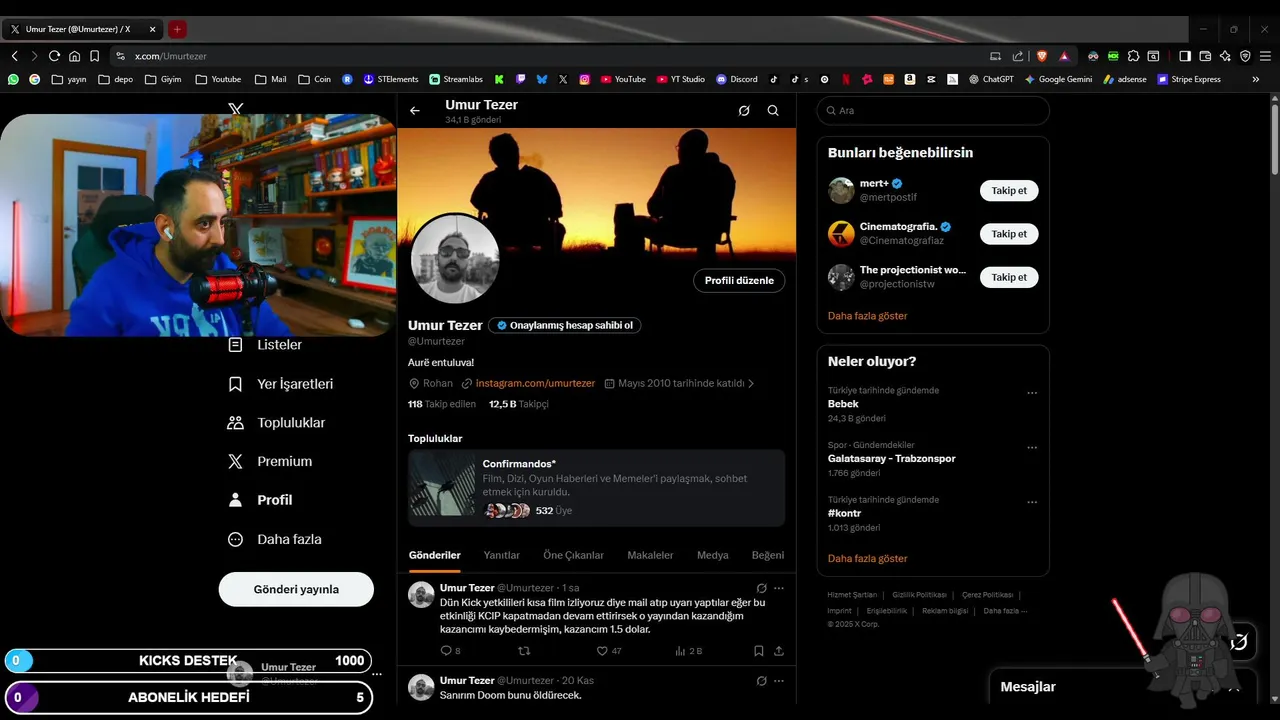Follow mert+ with Takip et
Image resolution: width=1280 pixels, height=720 pixels.
tap(1009, 190)
